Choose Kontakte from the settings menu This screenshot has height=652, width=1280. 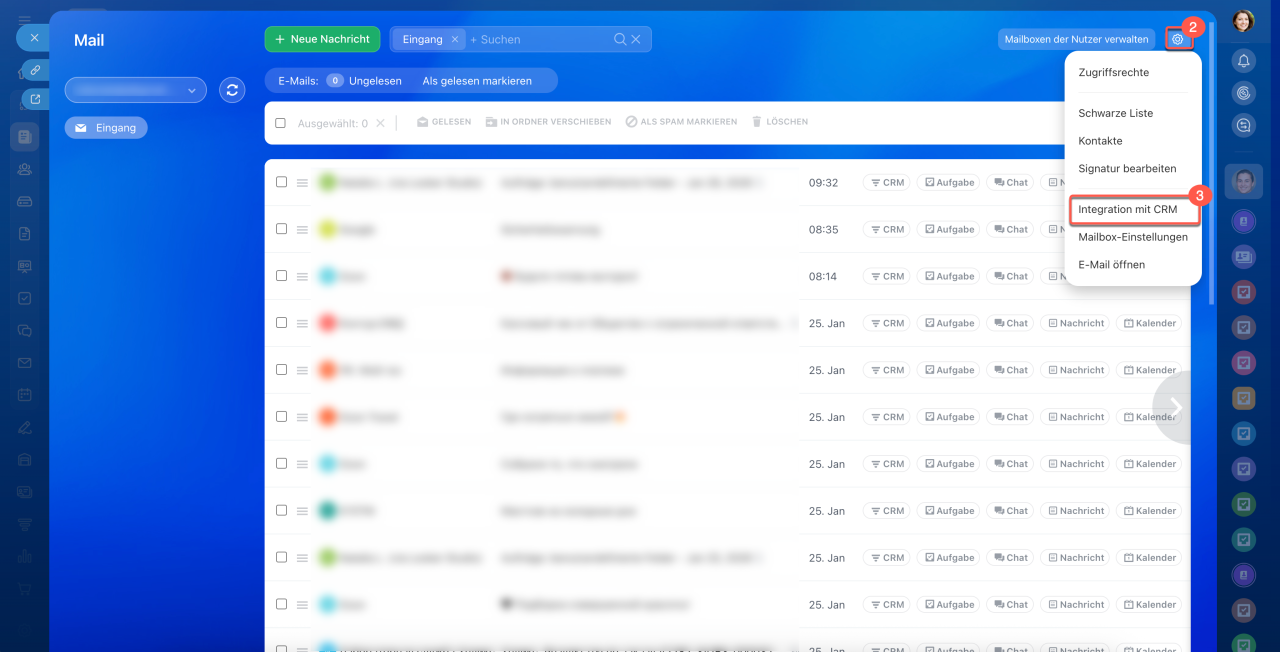pyautogui.click(x=1100, y=141)
